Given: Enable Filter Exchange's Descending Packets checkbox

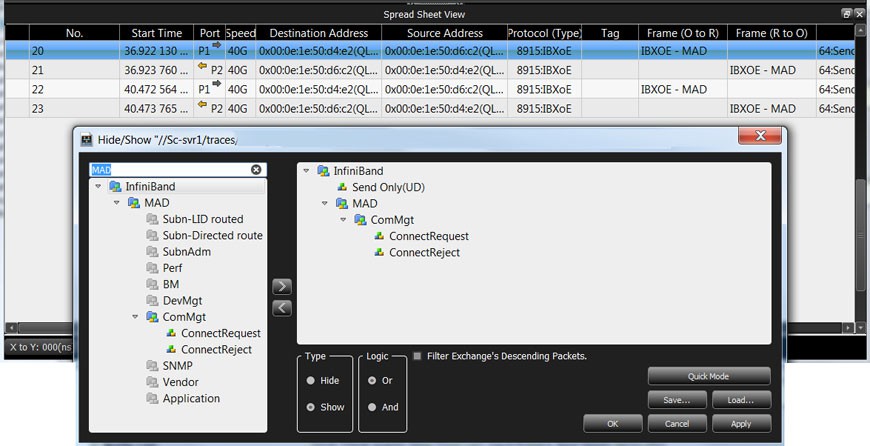Looking at the screenshot, I should [x=417, y=356].
